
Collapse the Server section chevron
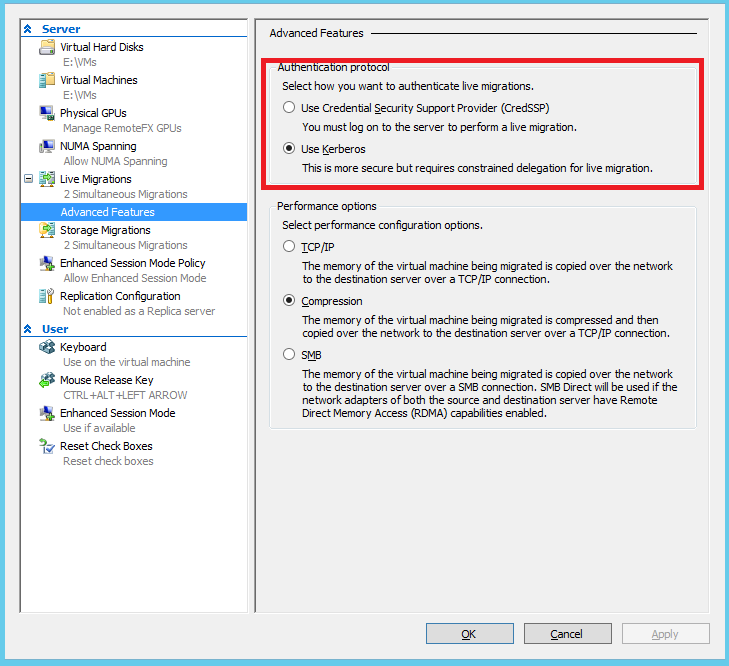click(27, 29)
